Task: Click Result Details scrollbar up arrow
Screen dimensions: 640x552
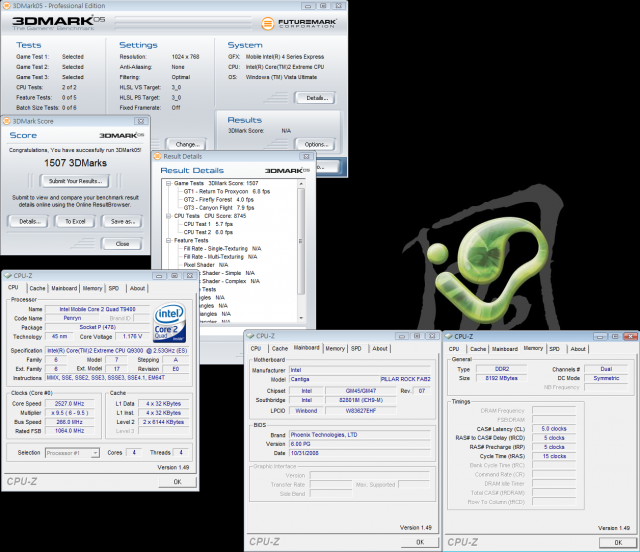Action: tap(301, 184)
